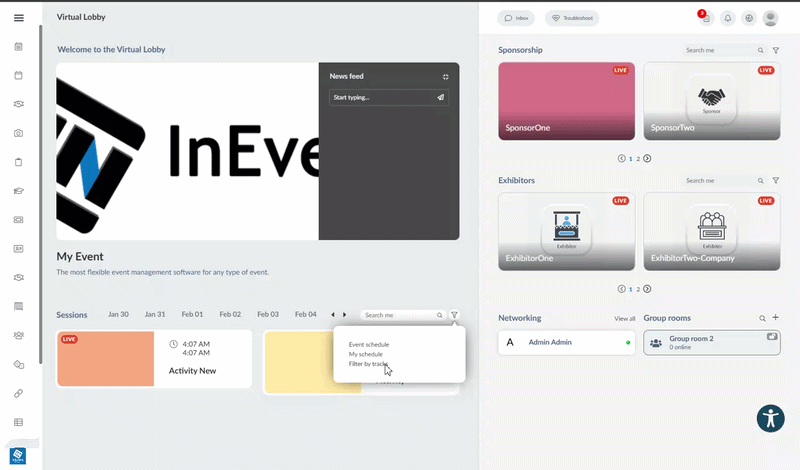Go to the next session dates
The width and height of the screenshot is (800, 470).
pos(344,315)
